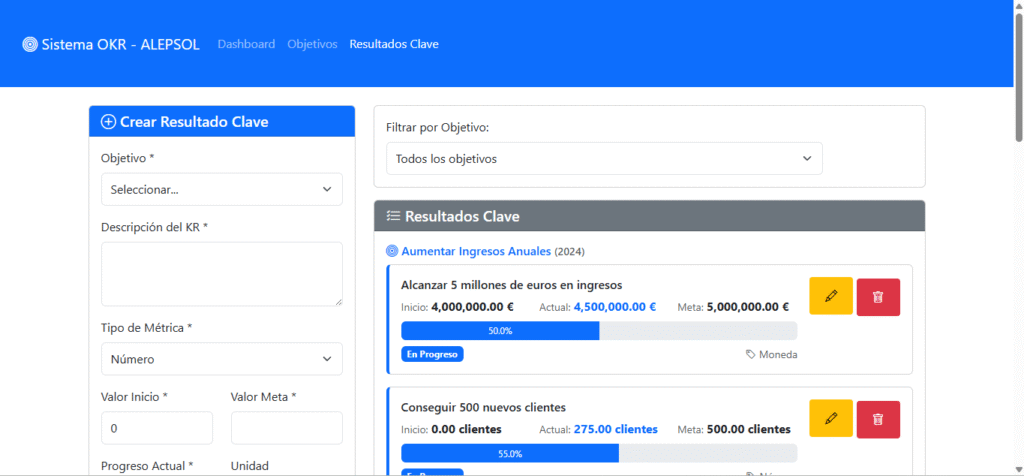Click the Conseguir 500 nuevos clientes title

pos(483,407)
